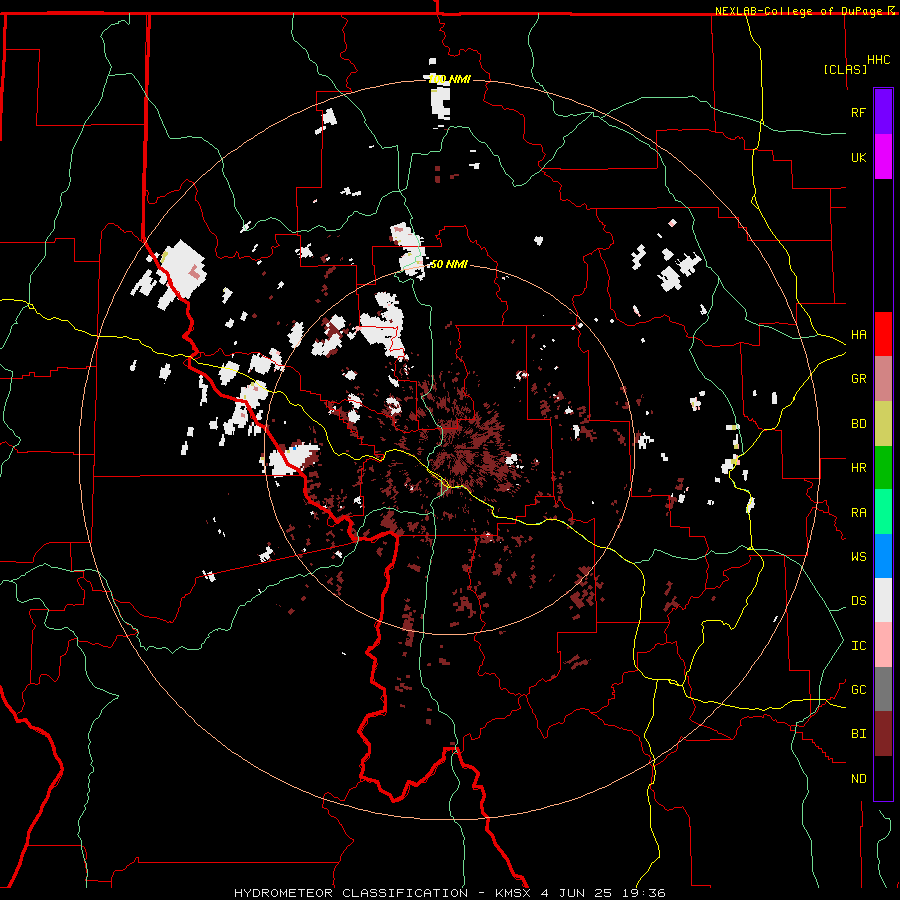Click the GC legend label
Viewport: 900px width, 900px height.
click(858, 689)
